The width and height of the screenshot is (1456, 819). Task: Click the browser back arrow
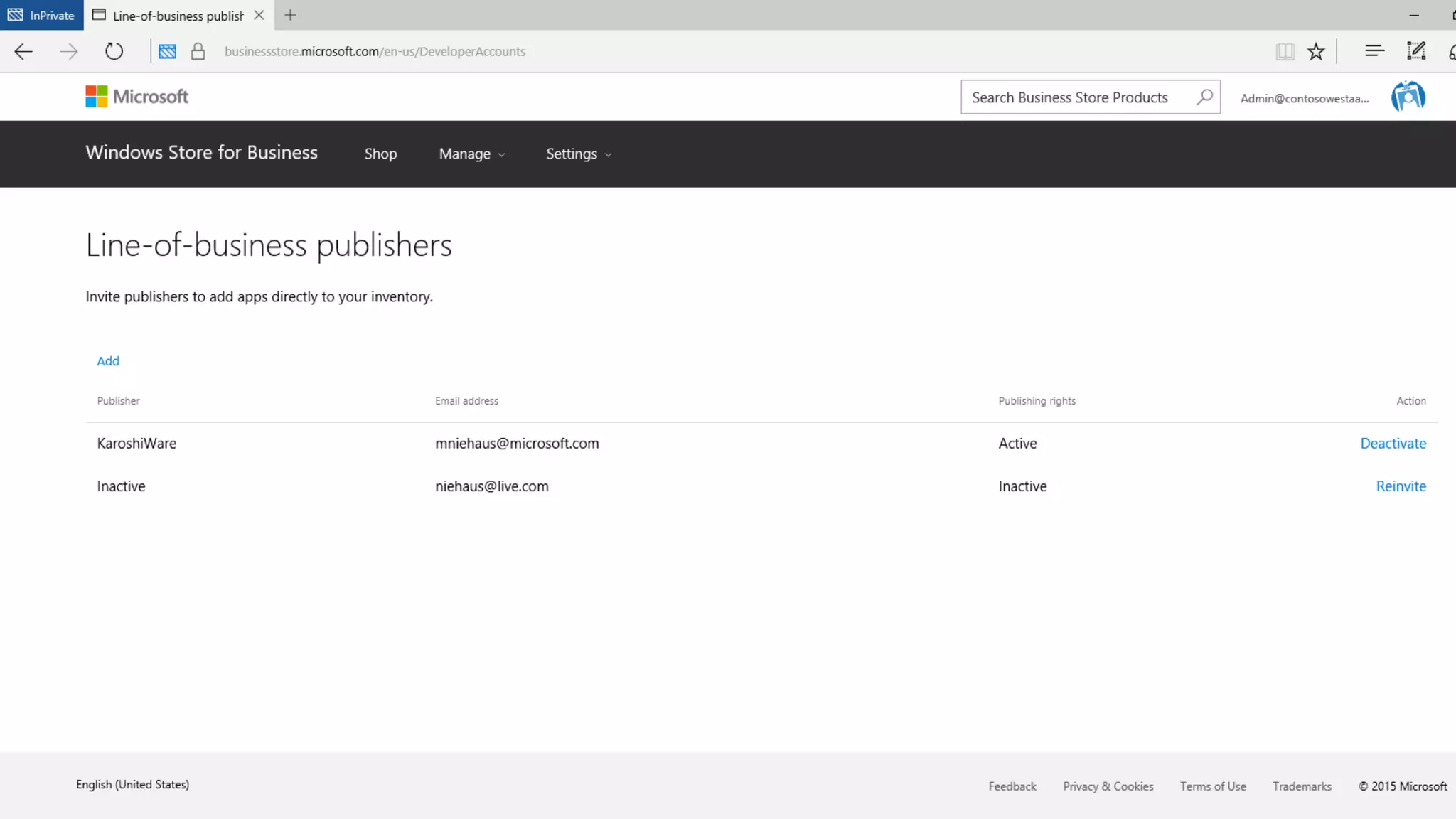pos(23,51)
